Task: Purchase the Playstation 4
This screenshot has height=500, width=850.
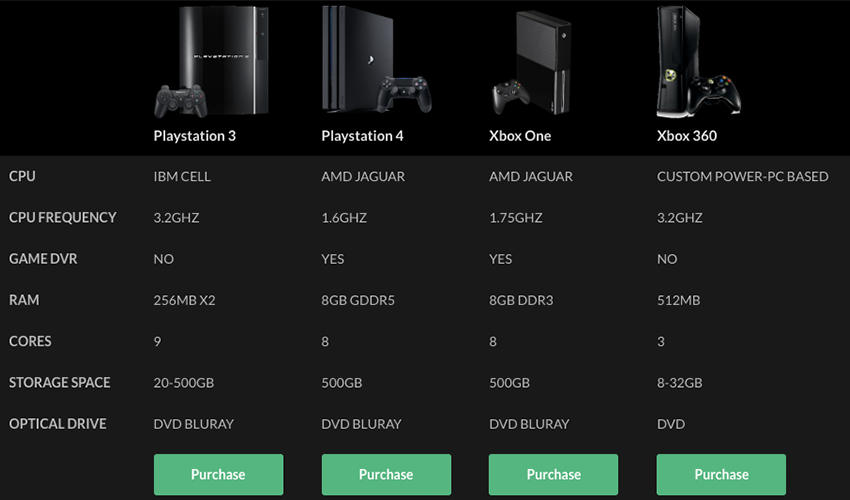Action: (386, 475)
